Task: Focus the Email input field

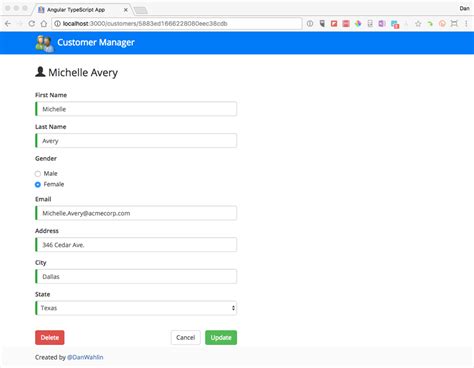Action: [x=136, y=213]
